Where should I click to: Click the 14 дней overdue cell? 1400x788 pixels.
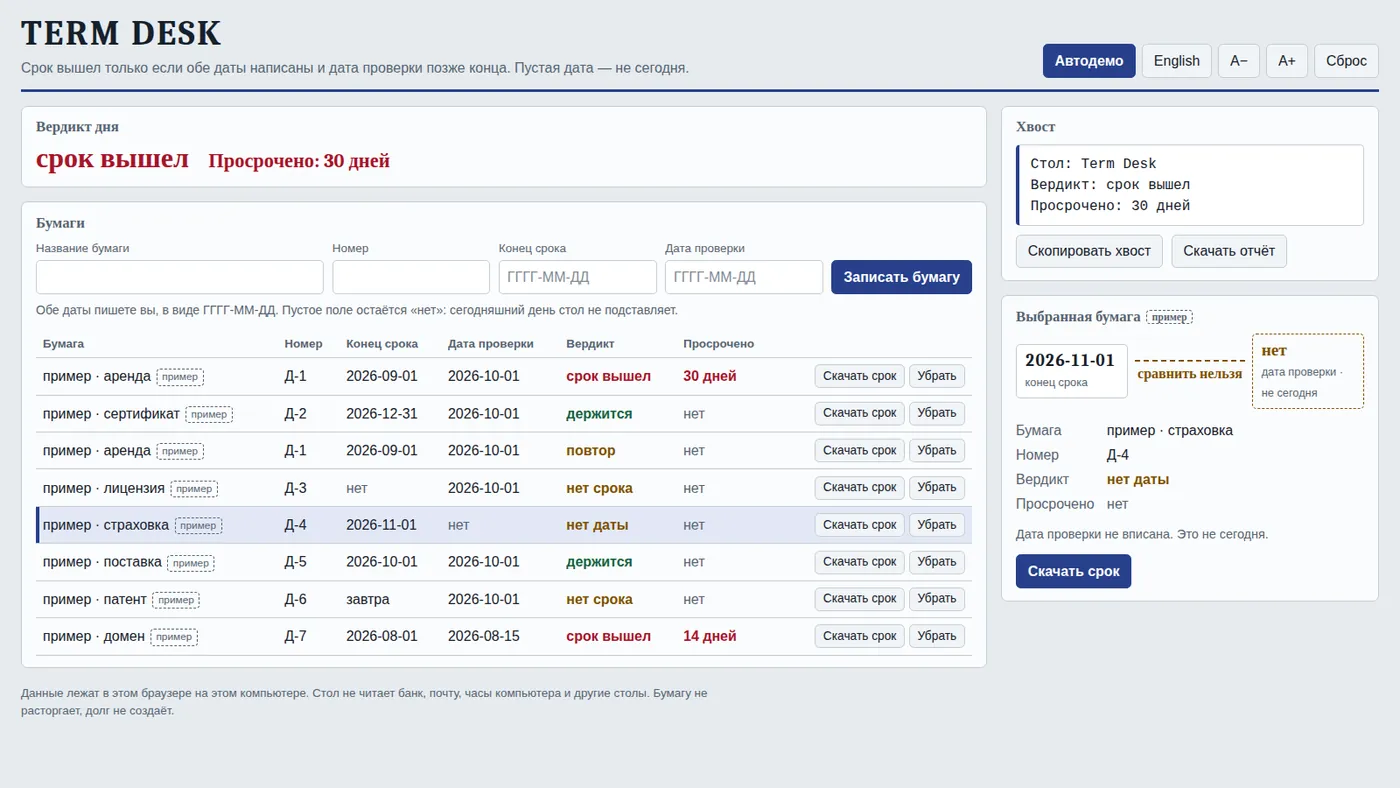point(710,636)
